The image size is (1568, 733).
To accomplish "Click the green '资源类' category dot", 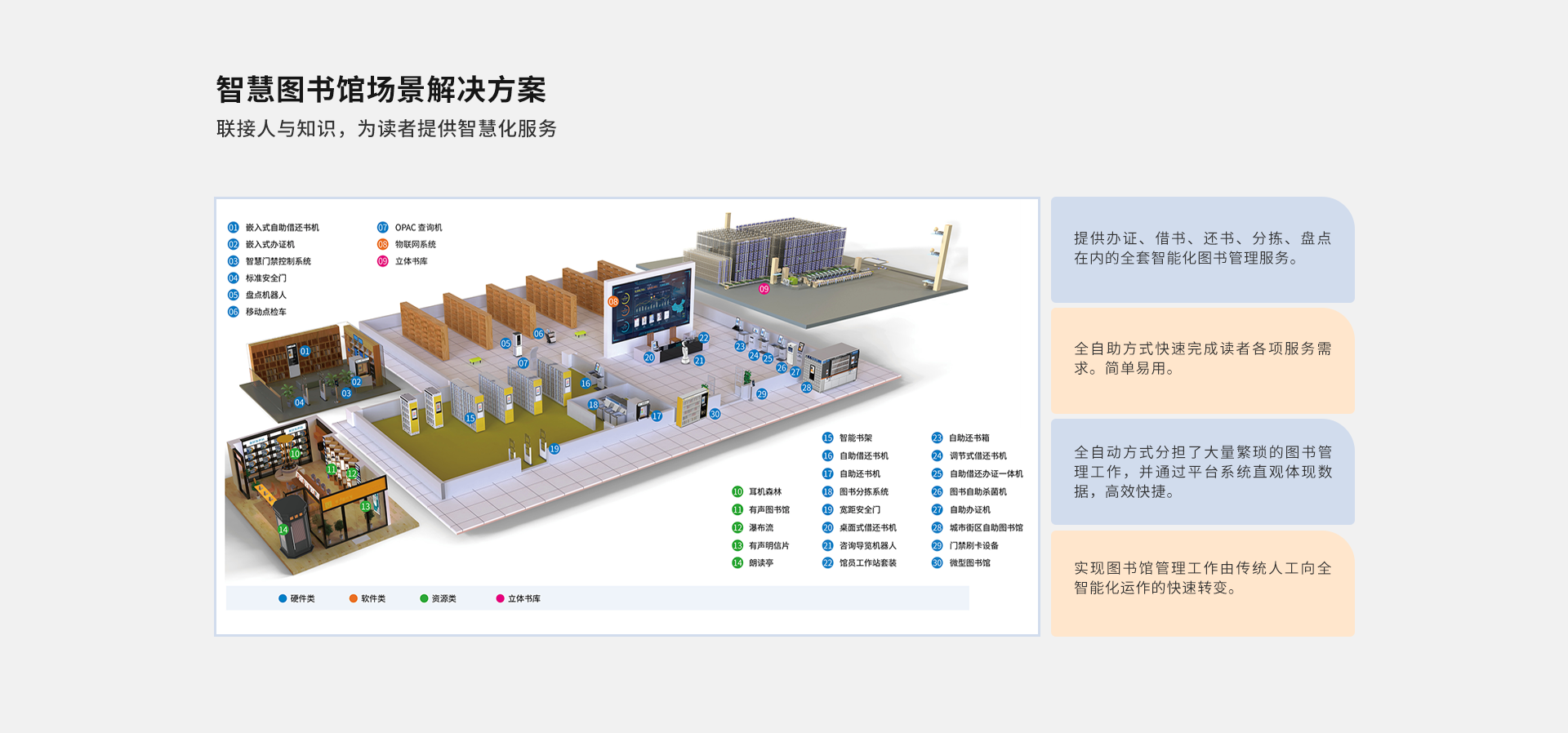I will pyautogui.click(x=424, y=598).
